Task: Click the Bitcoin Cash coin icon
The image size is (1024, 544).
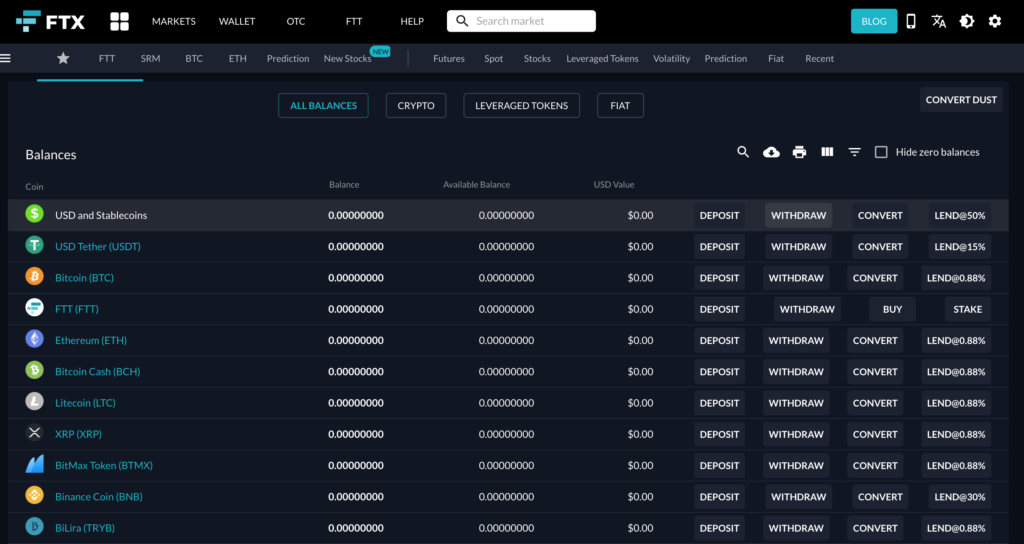Action: (x=34, y=370)
